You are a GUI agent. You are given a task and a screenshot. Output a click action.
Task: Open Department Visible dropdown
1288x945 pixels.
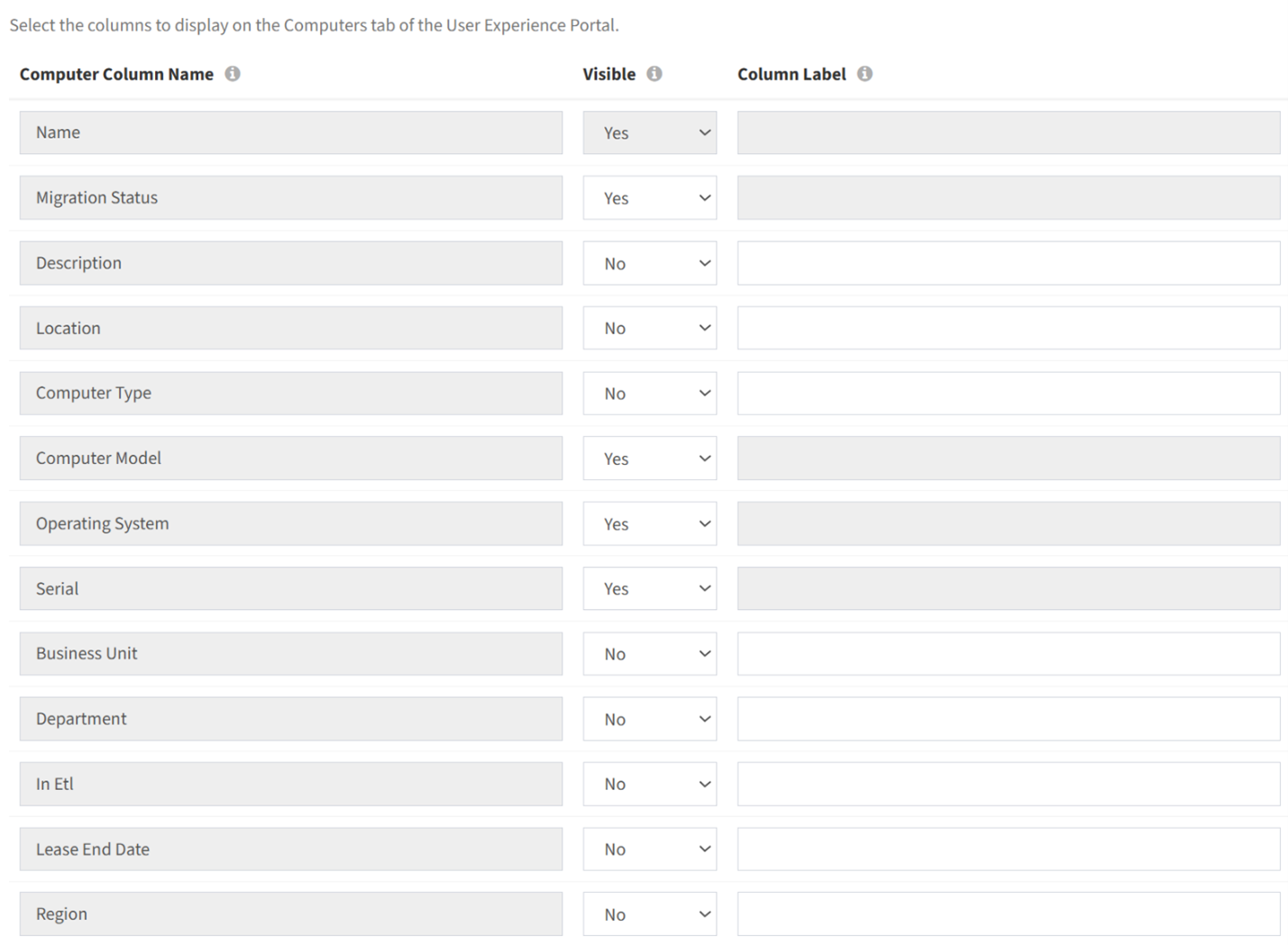[x=650, y=719]
